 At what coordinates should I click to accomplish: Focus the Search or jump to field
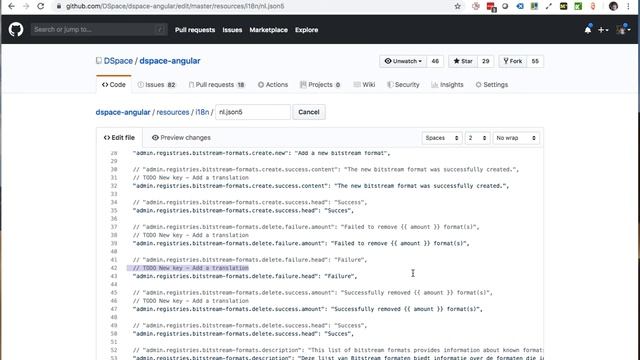click(x=99, y=29)
